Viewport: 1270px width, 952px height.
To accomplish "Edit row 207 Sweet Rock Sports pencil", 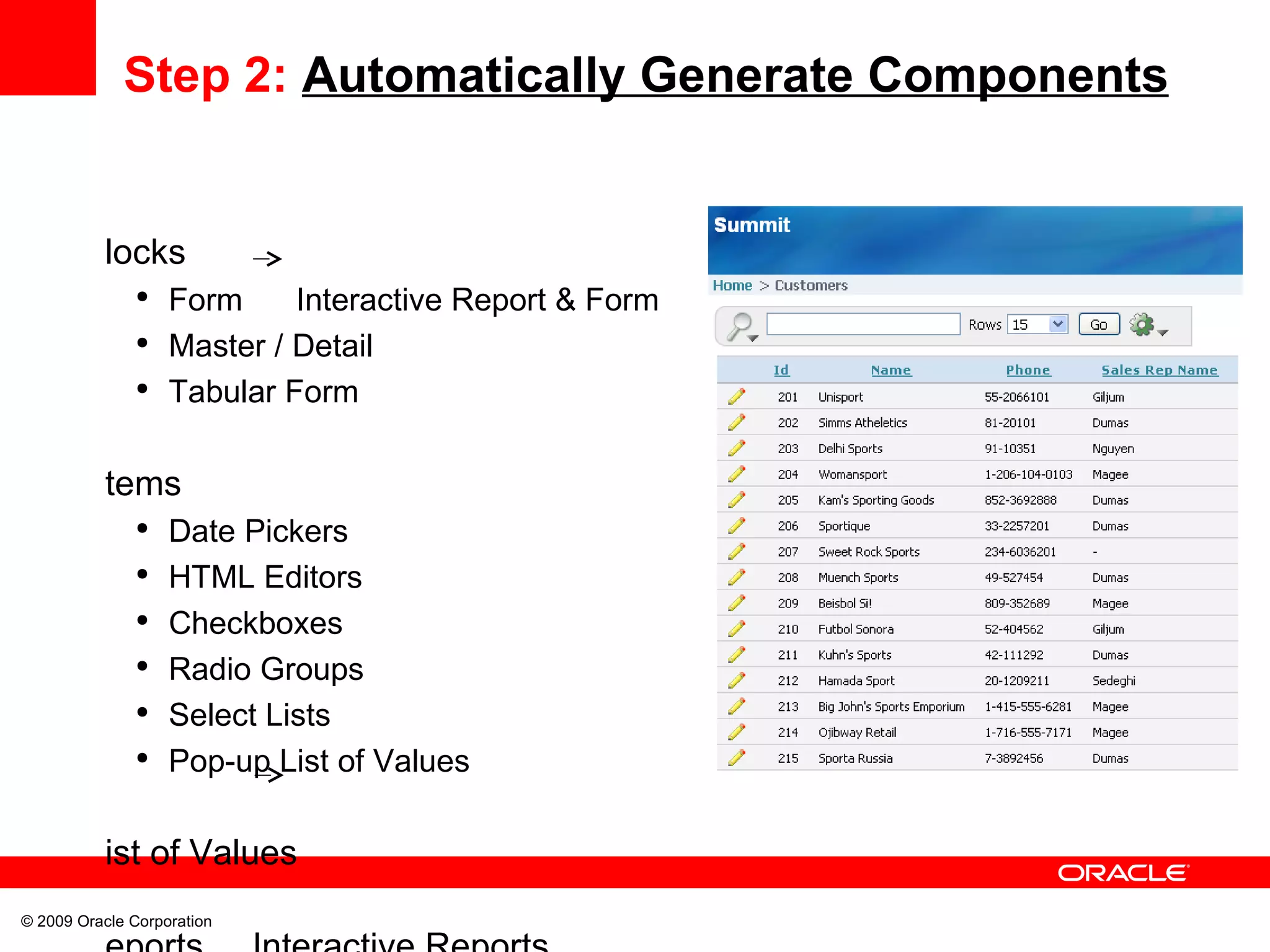I will tap(737, 552).
